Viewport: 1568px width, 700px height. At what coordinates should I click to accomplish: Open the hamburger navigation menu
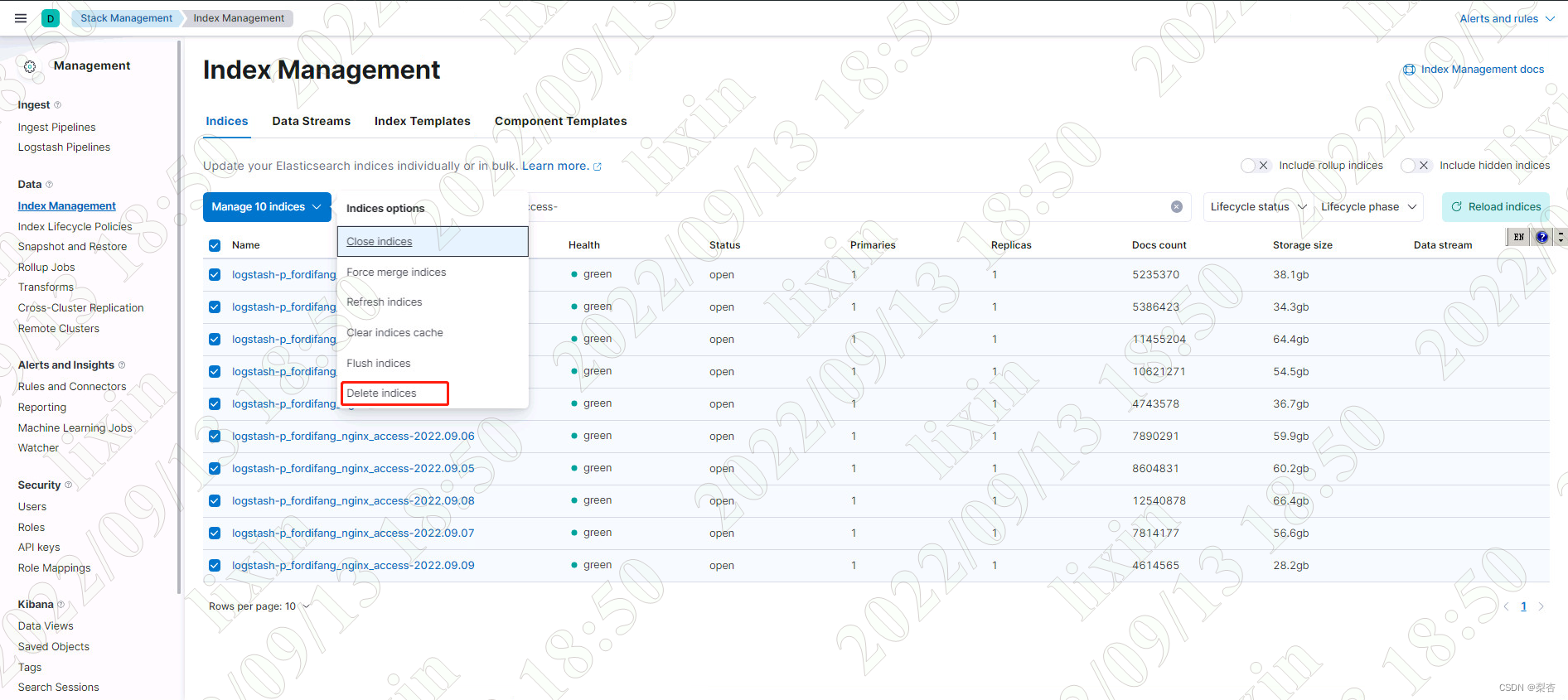[x=21, y=18]
